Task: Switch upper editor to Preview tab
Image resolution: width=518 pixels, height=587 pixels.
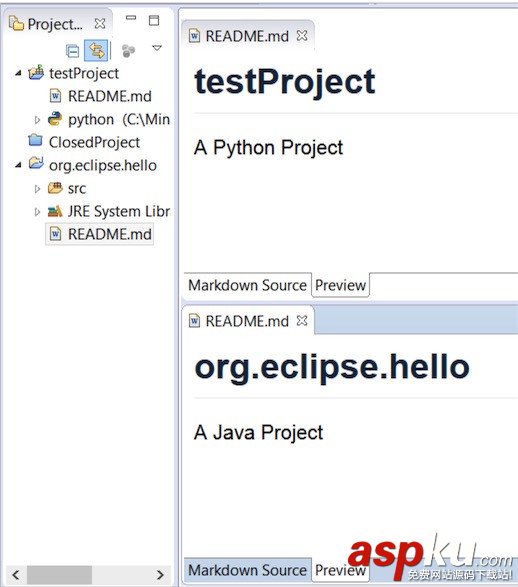Action: 340,285
